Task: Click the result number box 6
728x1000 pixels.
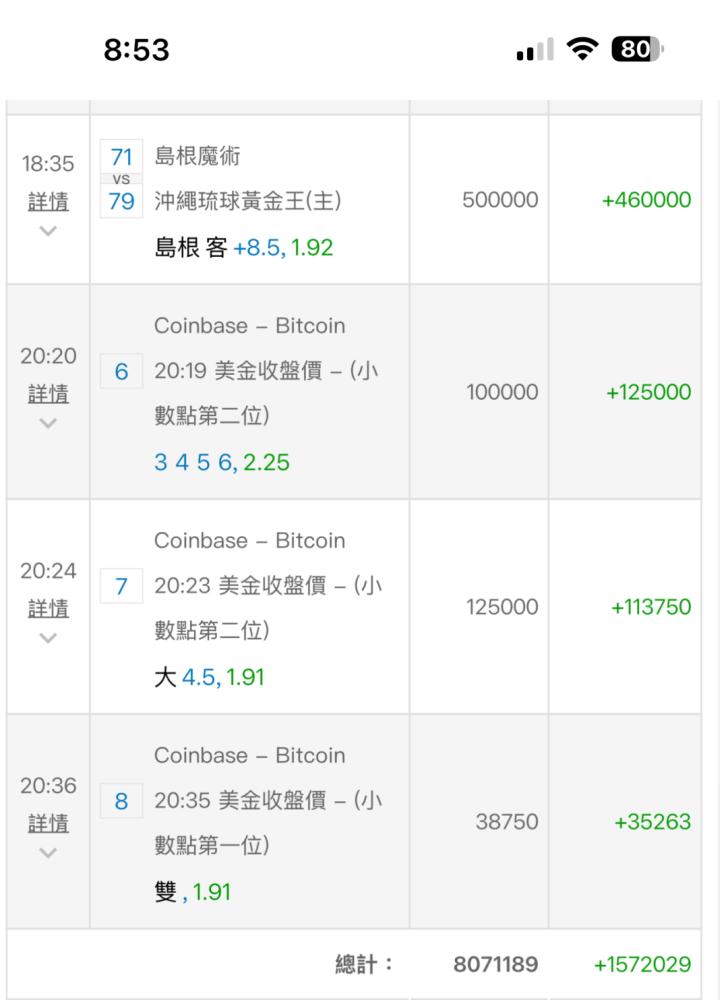Action: click(121, 372)
